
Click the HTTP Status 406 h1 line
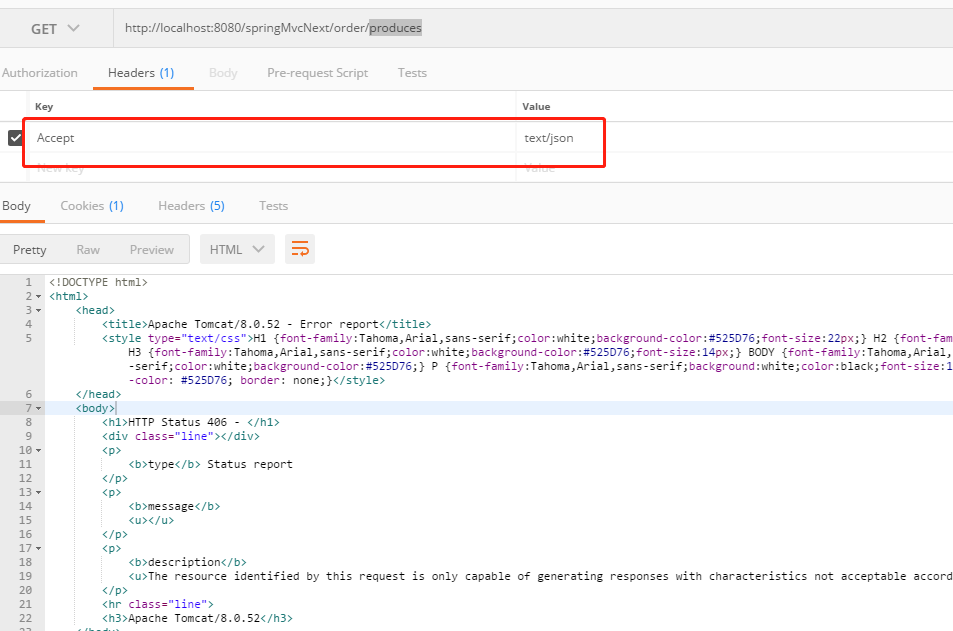click(191, 422)
